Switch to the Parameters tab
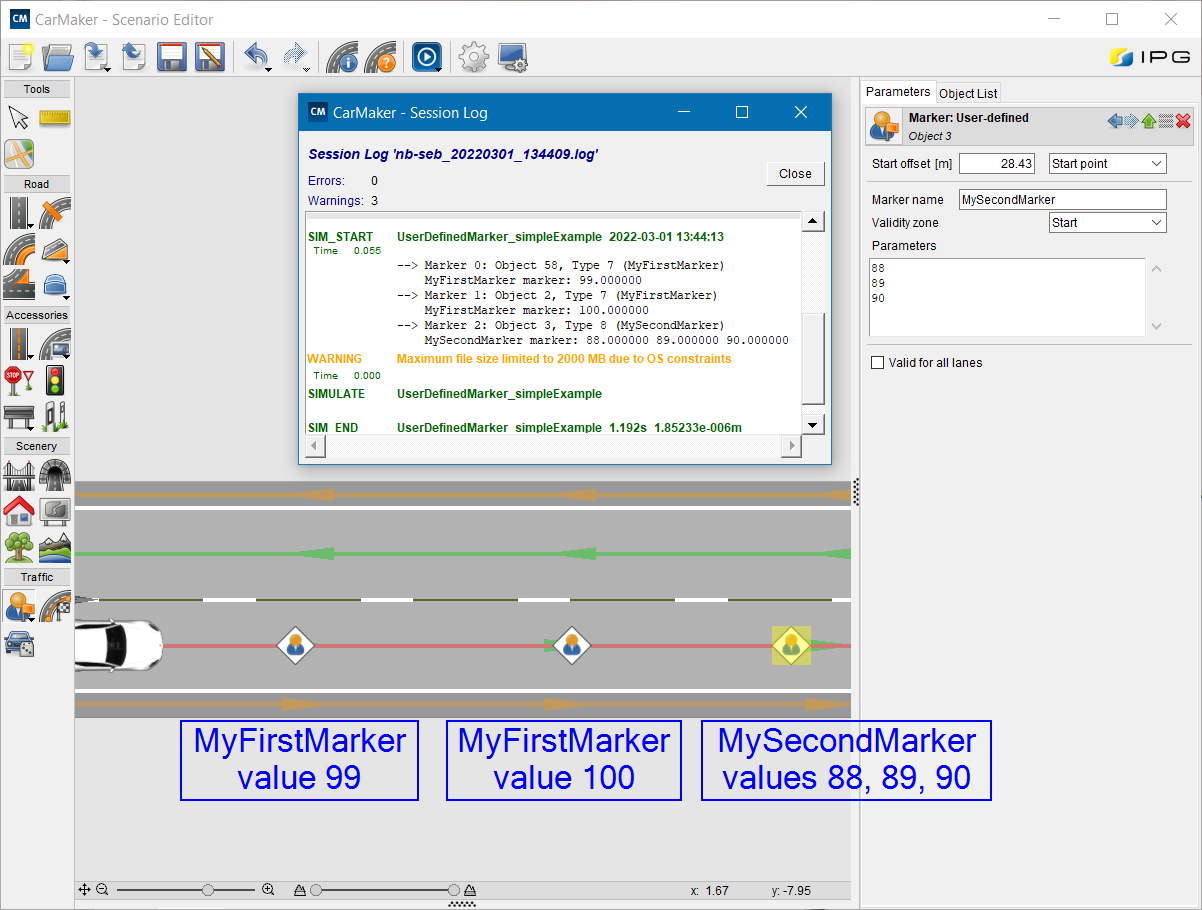1202x910 pixels. pos(898,92)
